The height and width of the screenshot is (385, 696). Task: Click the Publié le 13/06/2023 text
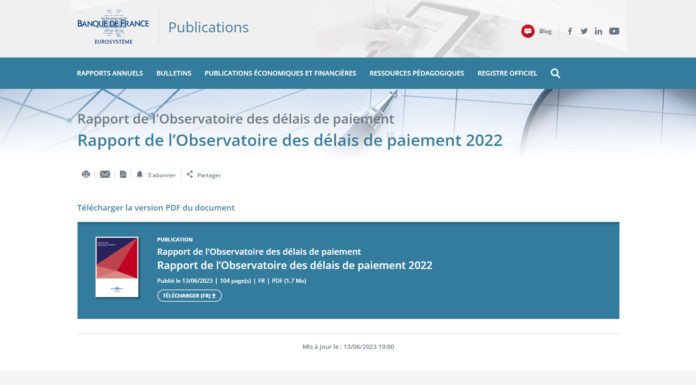(185, 281)
